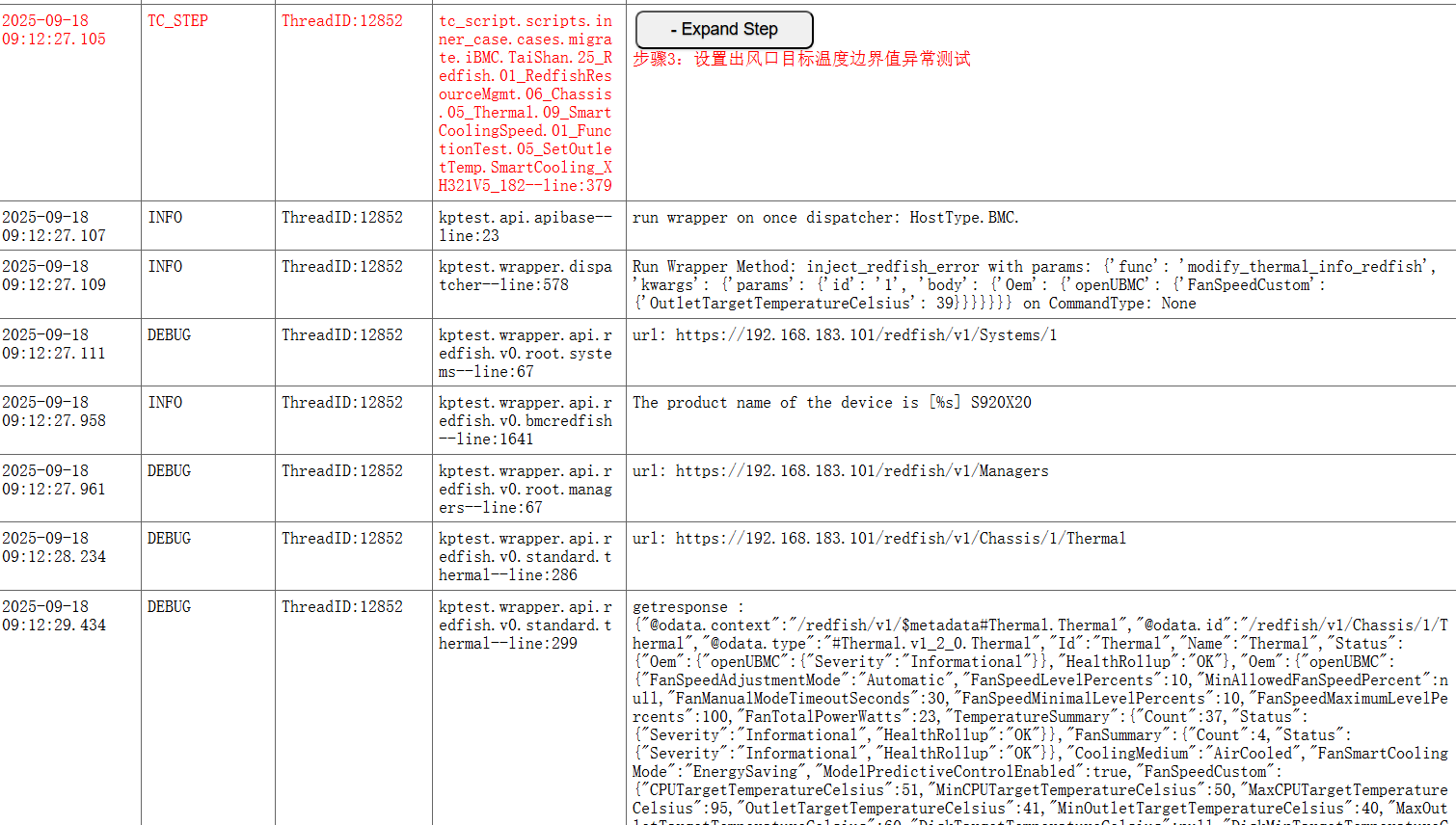The width and height of the screenshot is (1456, 825).
Task: Click the kptest.api.apibase--line:23 source cell
Action: pyautogui.click(x=526, y=226)
